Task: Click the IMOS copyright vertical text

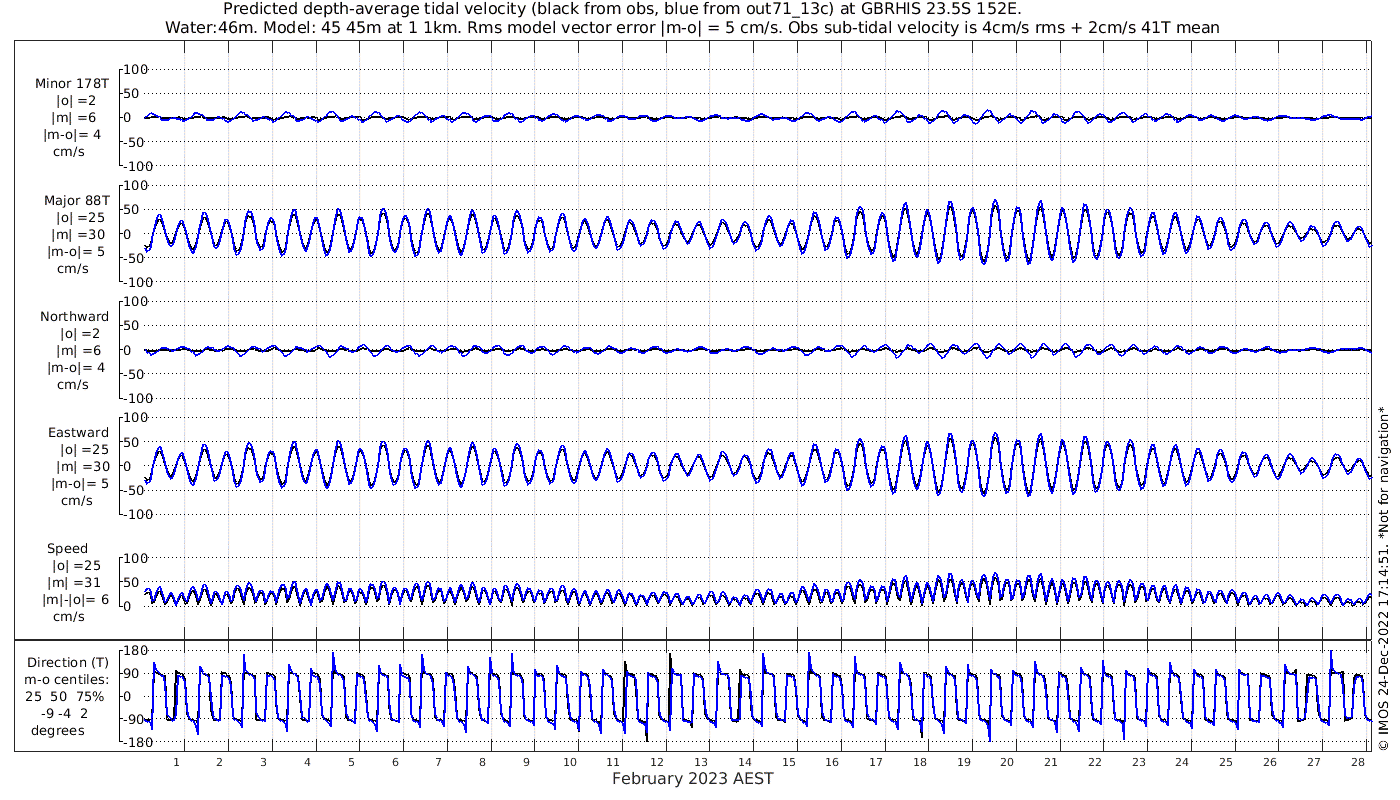Action: (1384, 580)
